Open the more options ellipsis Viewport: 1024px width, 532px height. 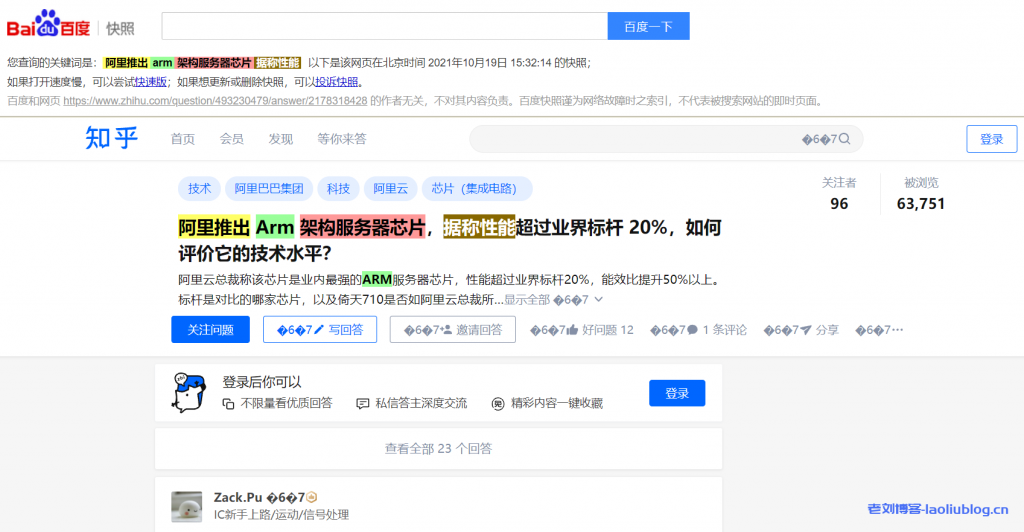click(x=897, y=330)
